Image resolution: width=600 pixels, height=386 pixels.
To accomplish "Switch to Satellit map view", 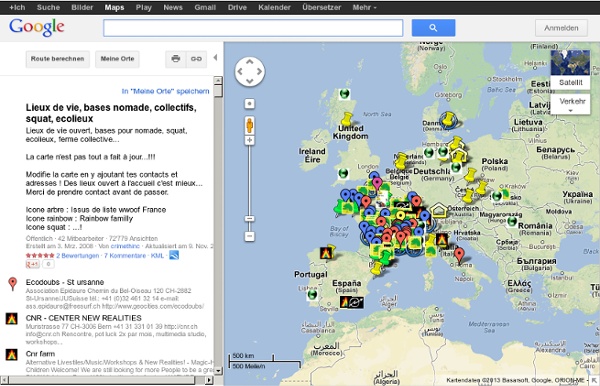I will pyautogui.click(x=571, y=82).
